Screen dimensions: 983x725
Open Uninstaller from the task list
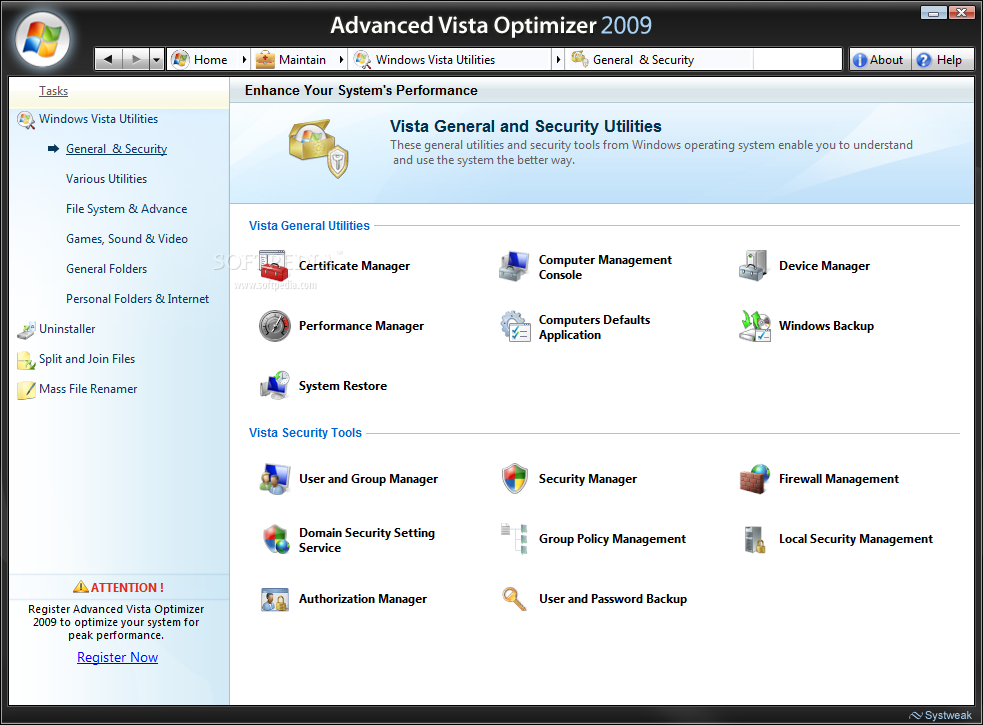click(x=67, y=329)
